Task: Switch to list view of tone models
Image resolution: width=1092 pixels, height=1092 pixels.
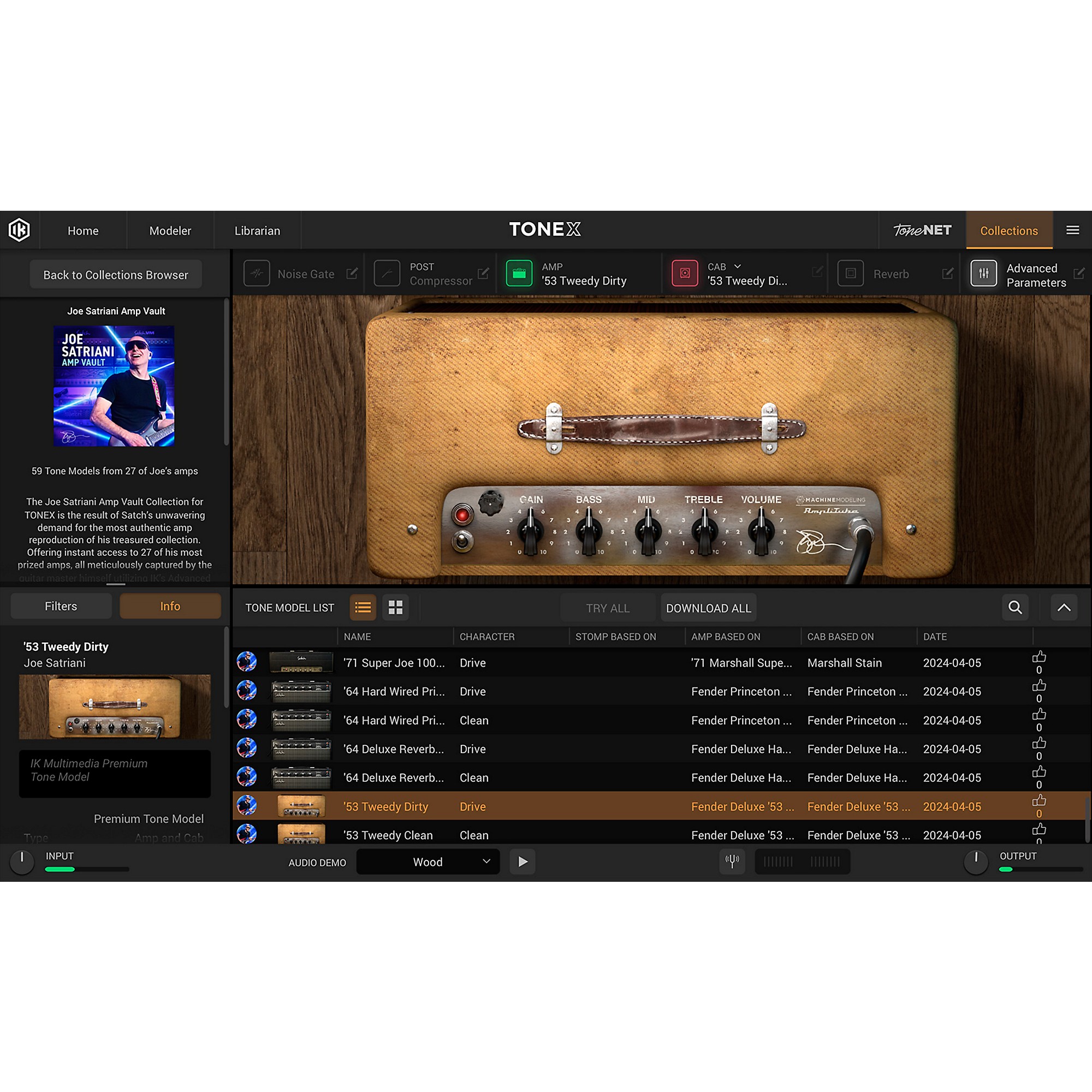Action: click(x=363, y=608)
